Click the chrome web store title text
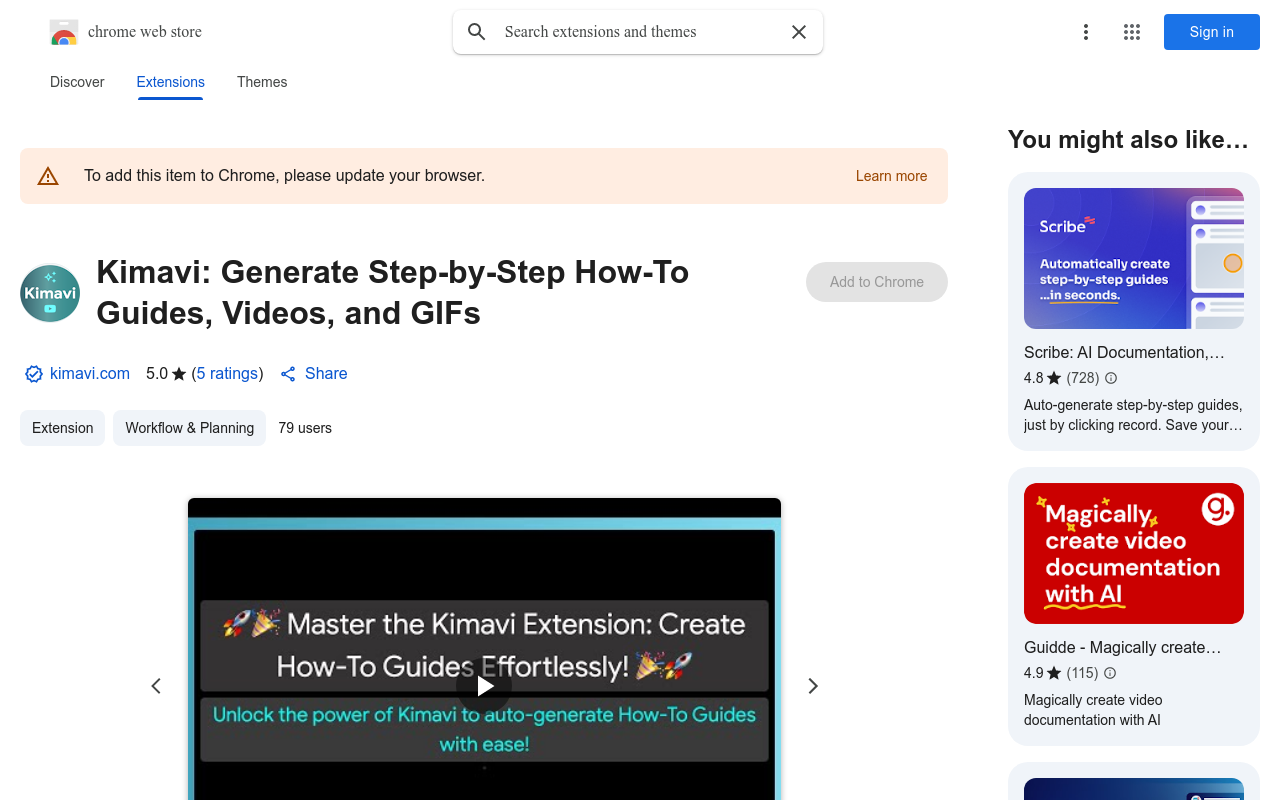The height and width of the screenshot is (800, 1280). [145, 32]
